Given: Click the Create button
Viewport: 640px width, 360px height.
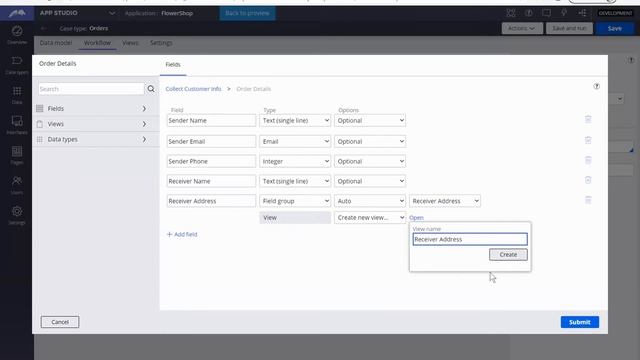Looking at the screenshot, I should pyautogui.click(x=508, y=254).
